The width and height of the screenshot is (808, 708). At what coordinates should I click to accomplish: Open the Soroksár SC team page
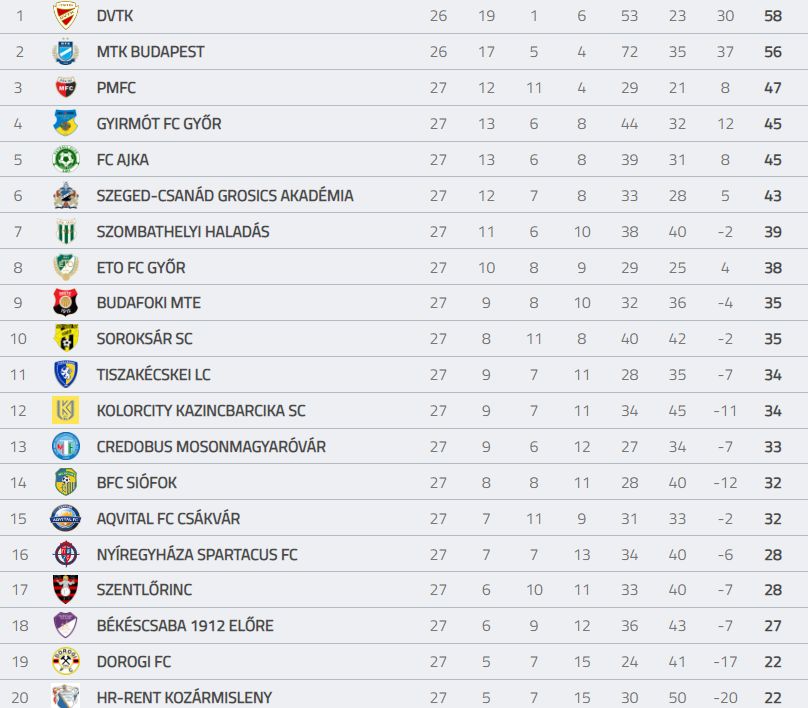tap(144, 339)
